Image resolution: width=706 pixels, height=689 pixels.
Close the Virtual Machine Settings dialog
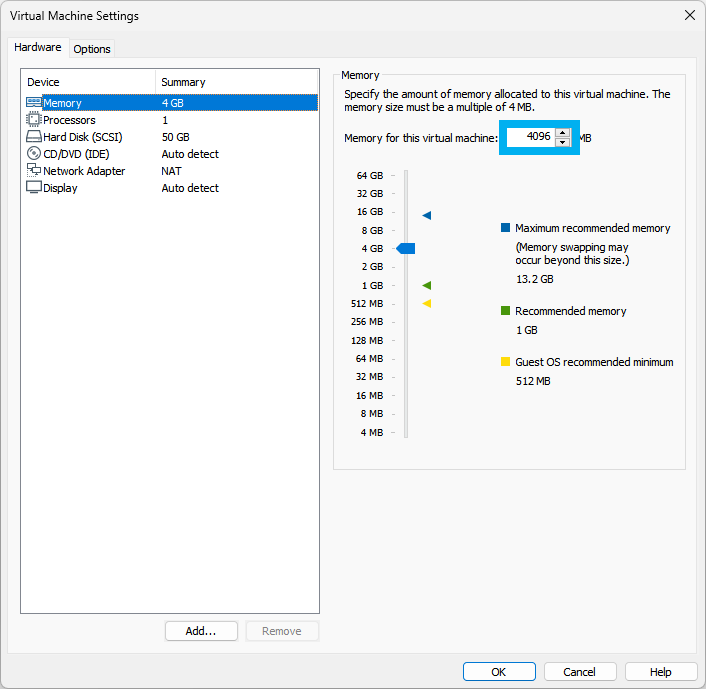(x=689, y=15)
